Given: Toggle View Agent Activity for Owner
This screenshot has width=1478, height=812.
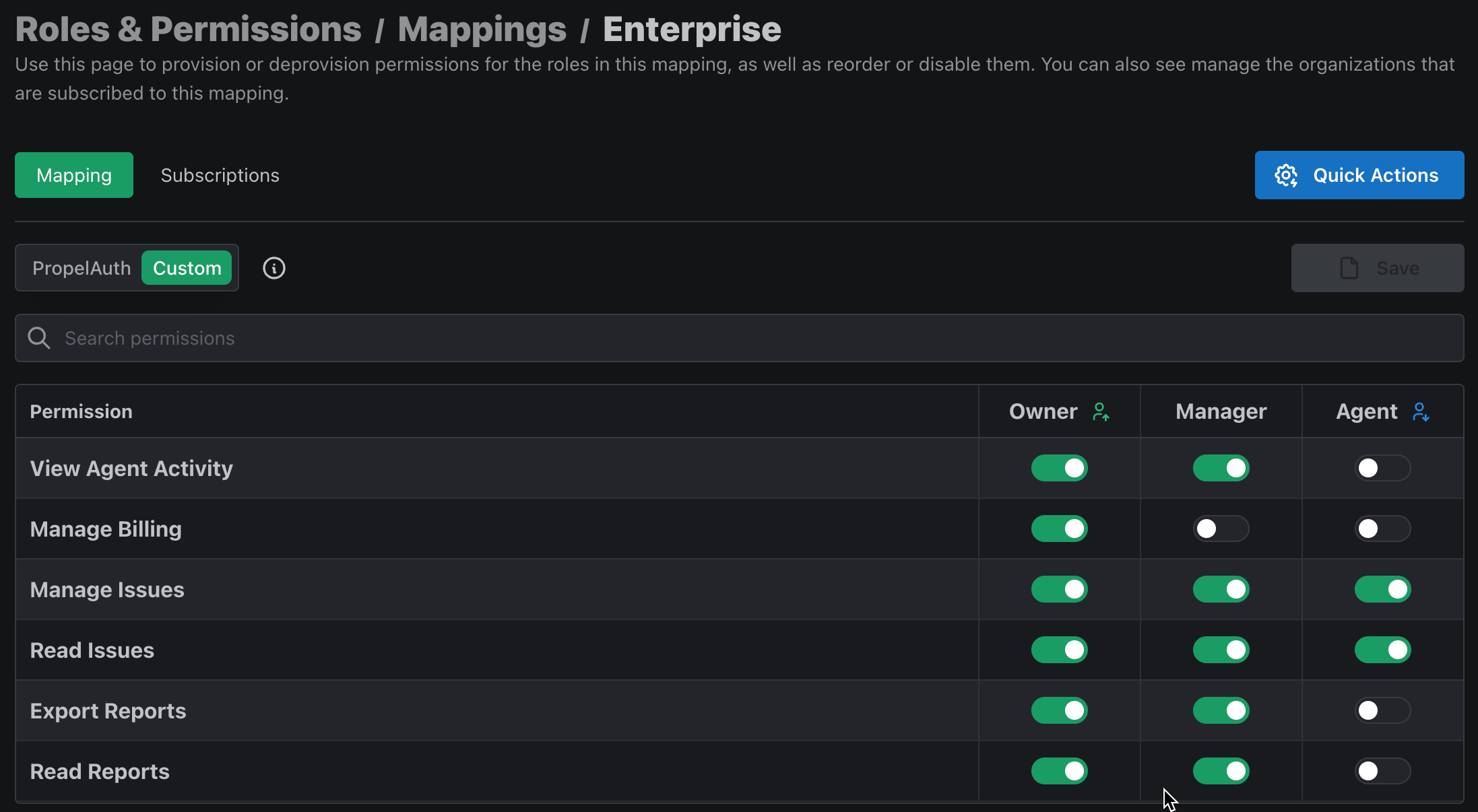Looking at the screenshot, I should (x=1059, y=468).
